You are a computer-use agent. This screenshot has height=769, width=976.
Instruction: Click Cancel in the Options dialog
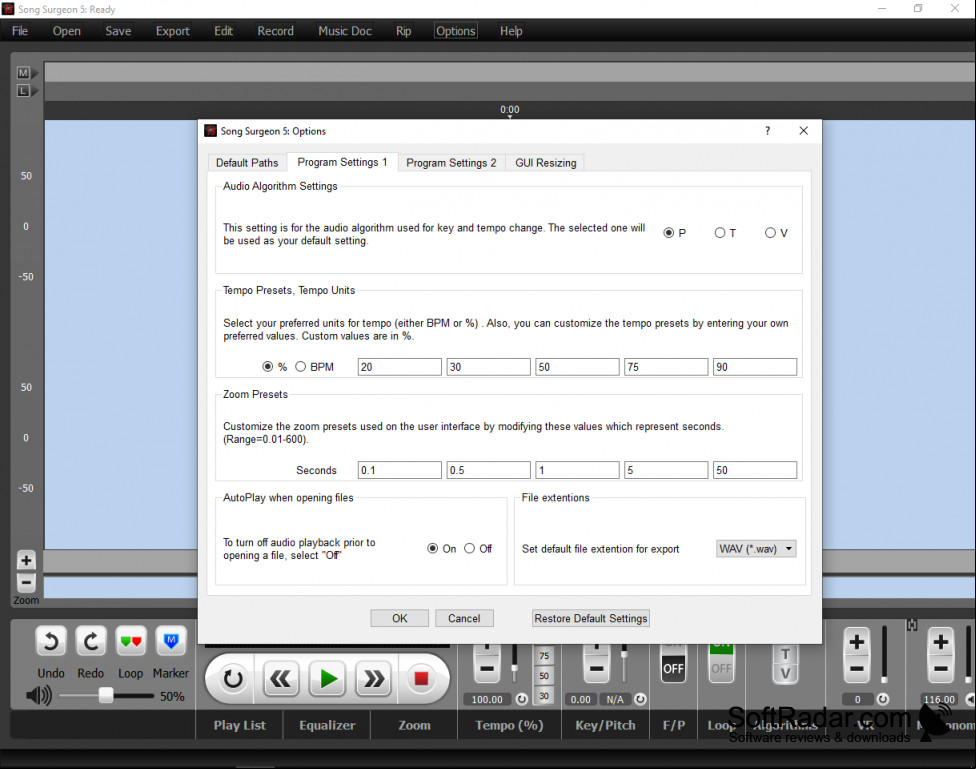464,618
